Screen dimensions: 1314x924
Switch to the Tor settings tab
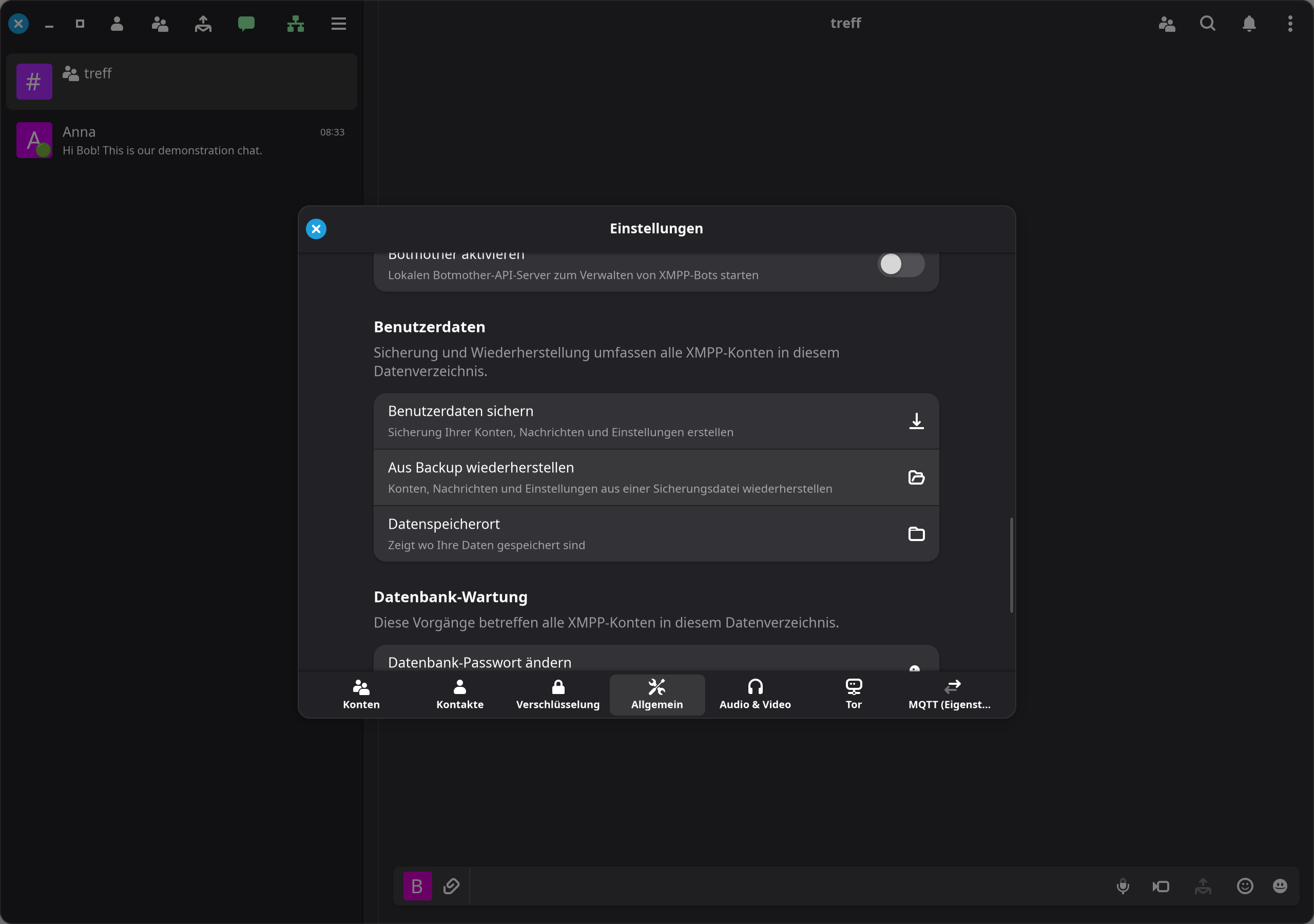(853, 695)
